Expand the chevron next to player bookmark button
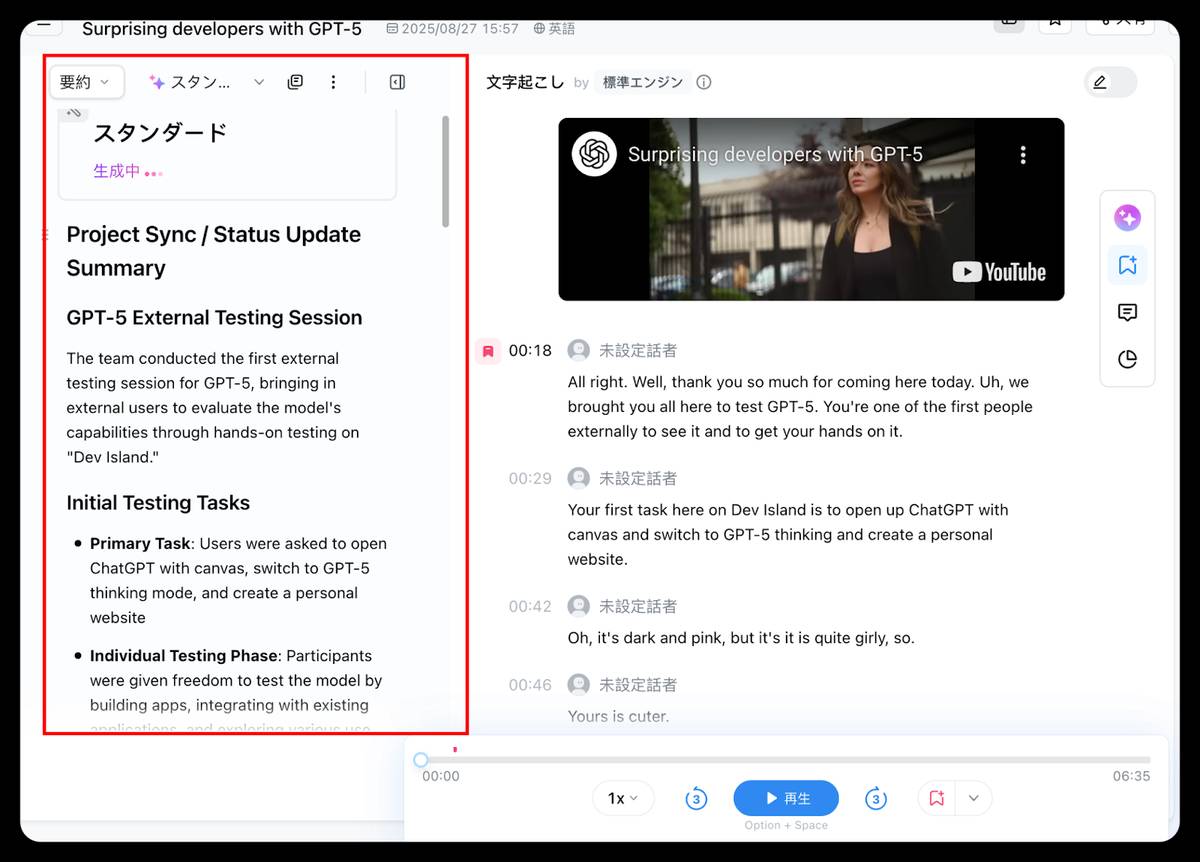Viewport: 1200px width, 862px height. (974, 798)
